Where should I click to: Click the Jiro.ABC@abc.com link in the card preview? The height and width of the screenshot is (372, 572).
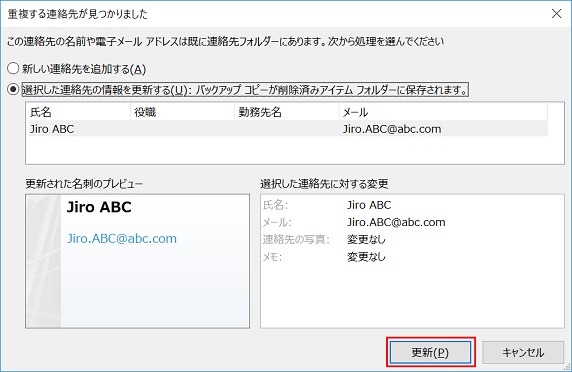122,238
